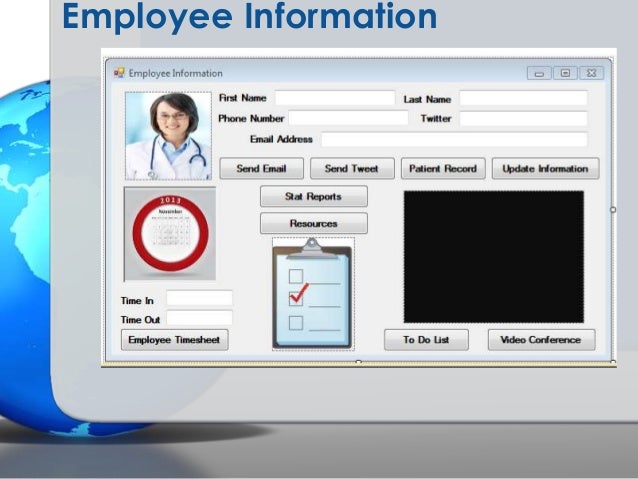Select the Phone Number text box
The height and width of the screenshot is (479, 638).
(348, 118)
